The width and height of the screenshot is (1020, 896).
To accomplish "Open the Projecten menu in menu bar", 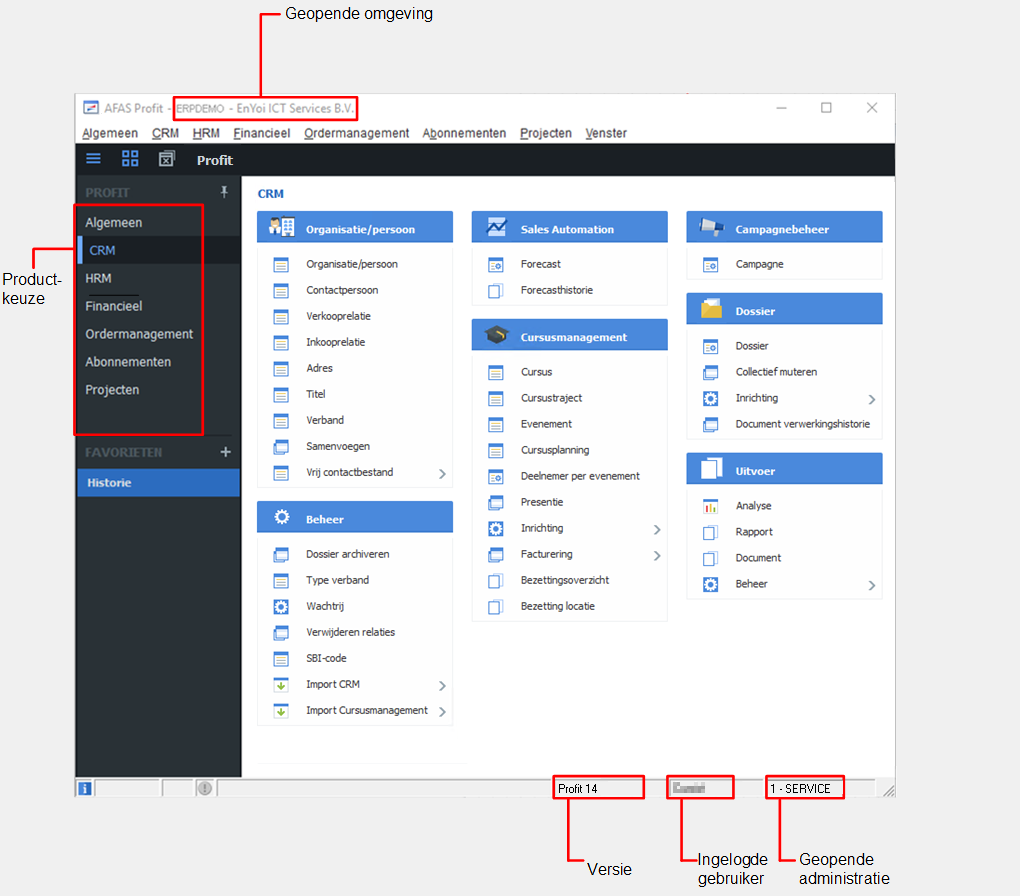I will point(546,133).
